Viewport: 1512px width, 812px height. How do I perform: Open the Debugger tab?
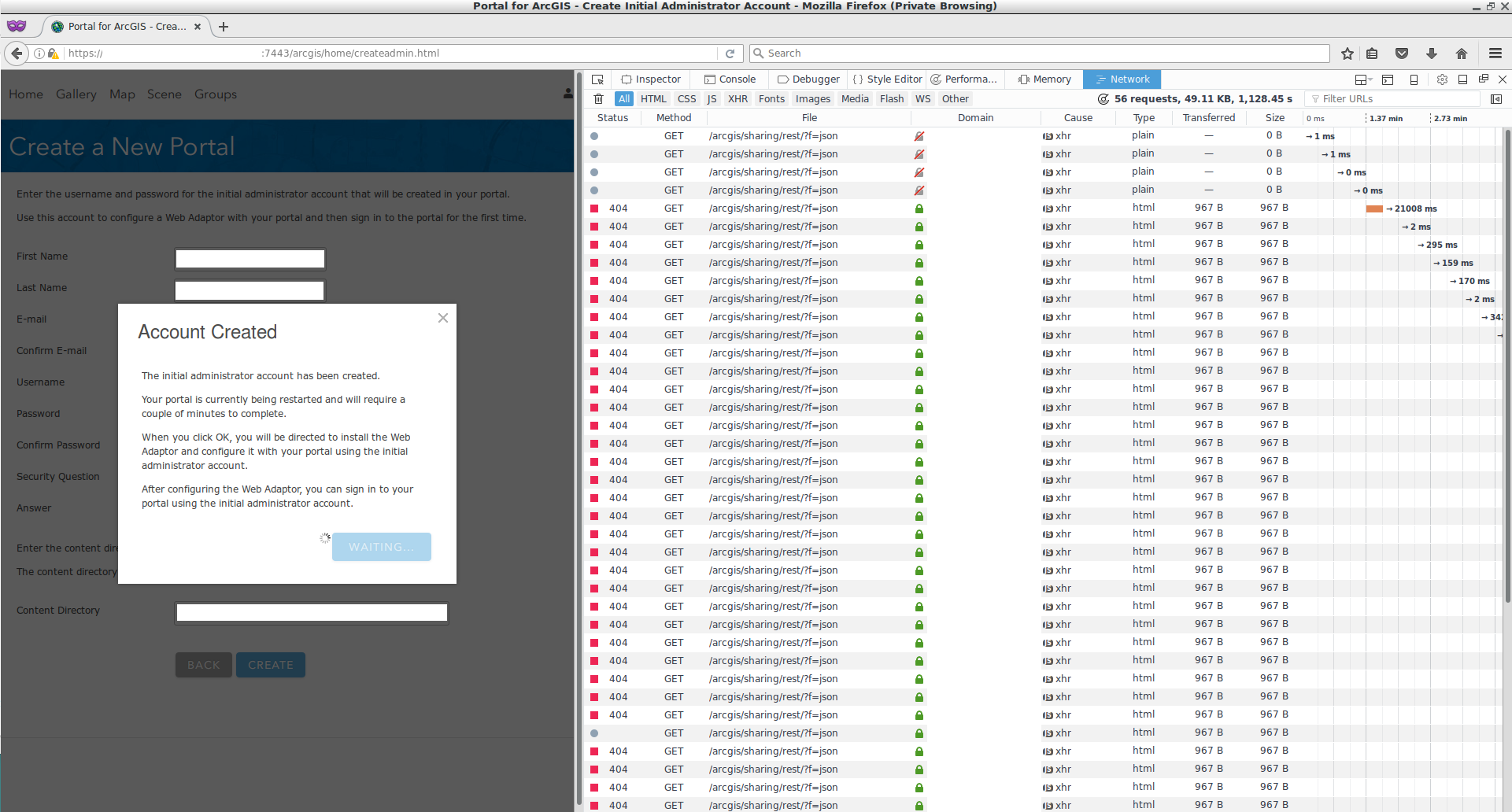[808, 79]
